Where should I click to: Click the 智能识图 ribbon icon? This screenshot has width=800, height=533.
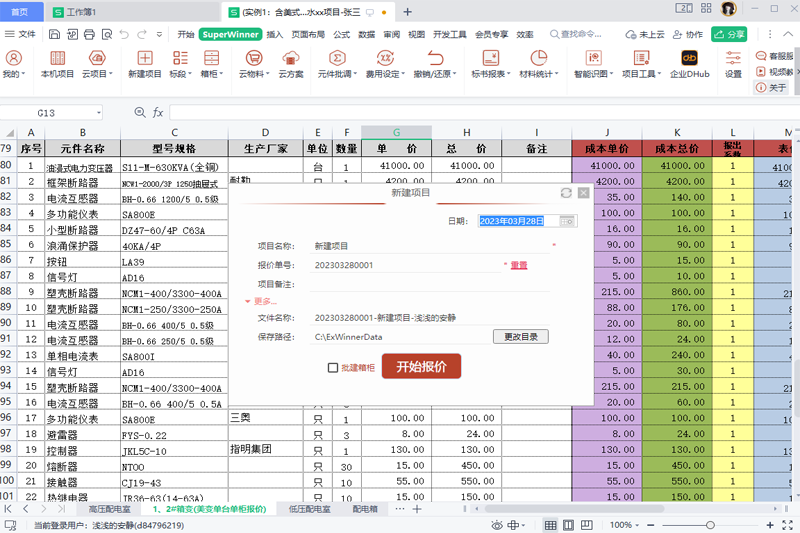tap(593, 64)
